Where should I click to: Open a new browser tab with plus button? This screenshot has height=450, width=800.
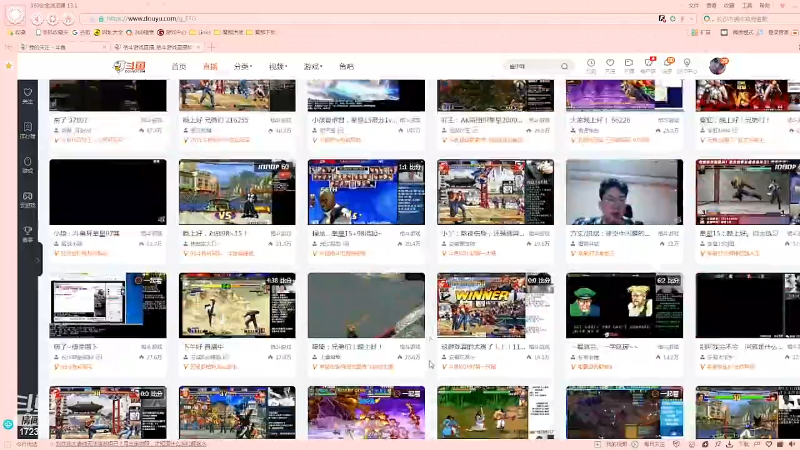click(x=211, y=47)
